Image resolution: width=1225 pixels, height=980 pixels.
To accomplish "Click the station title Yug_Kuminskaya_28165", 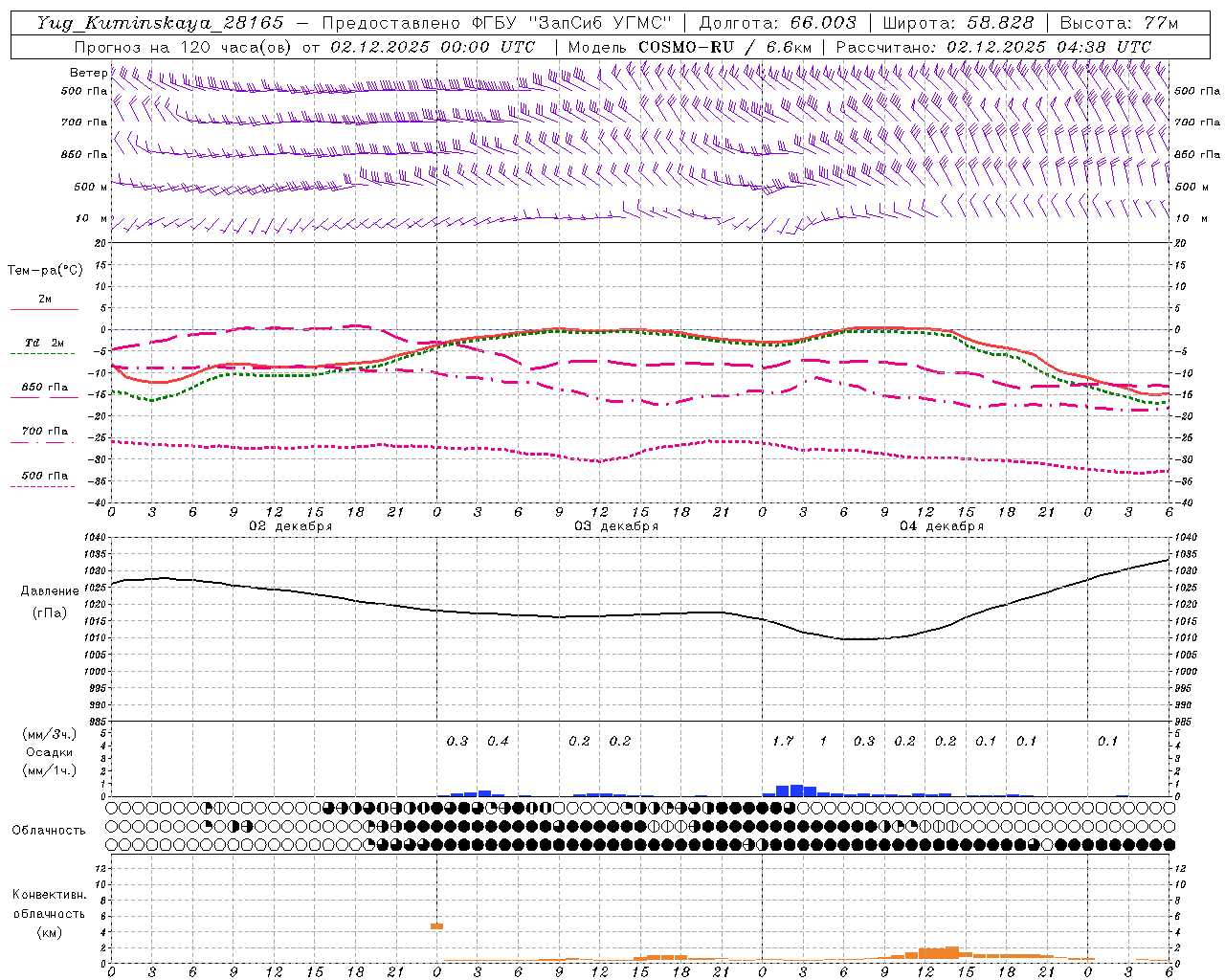I will tap(161, 23).
